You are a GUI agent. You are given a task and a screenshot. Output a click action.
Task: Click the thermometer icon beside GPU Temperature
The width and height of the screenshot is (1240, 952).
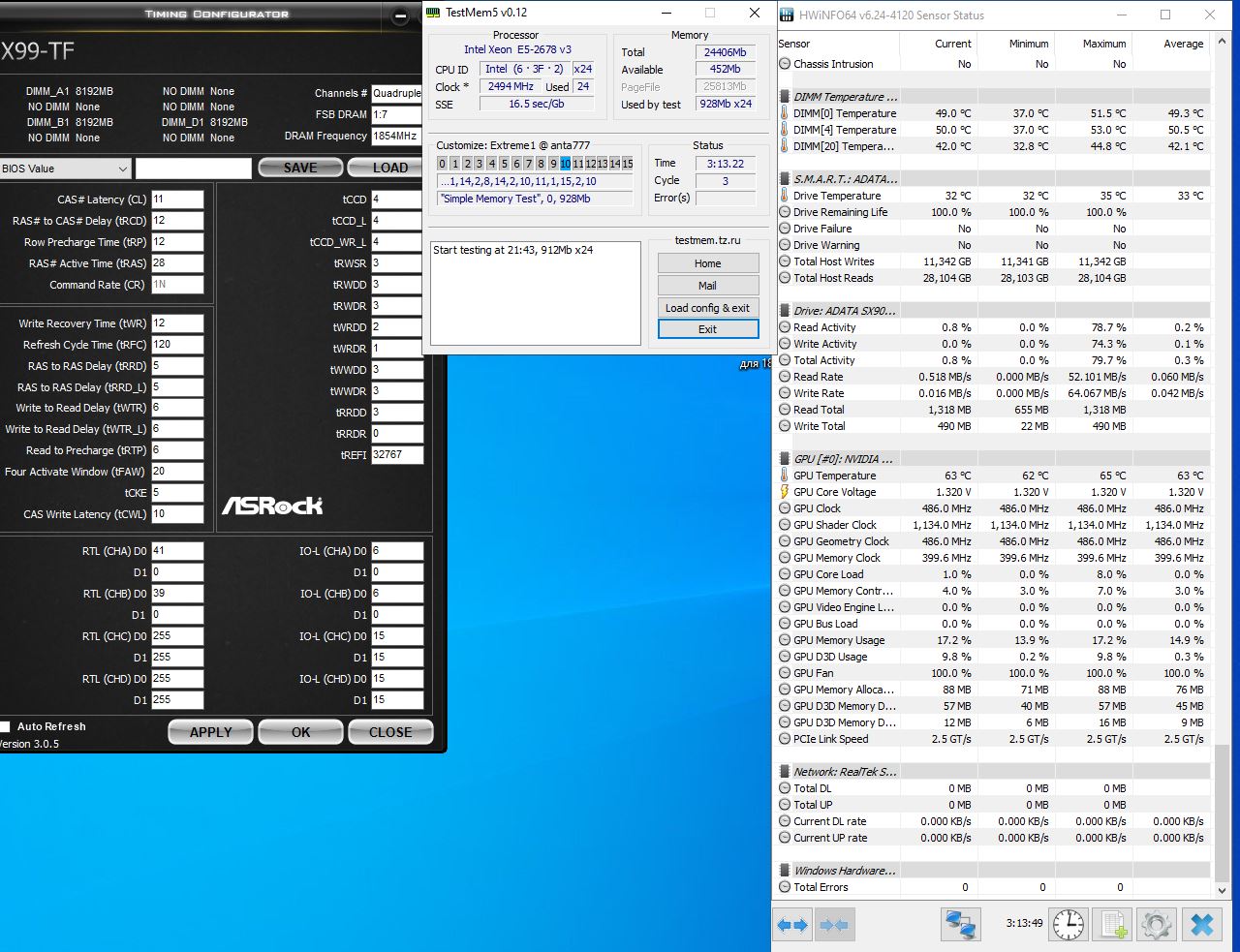click(x=785, y=476)
